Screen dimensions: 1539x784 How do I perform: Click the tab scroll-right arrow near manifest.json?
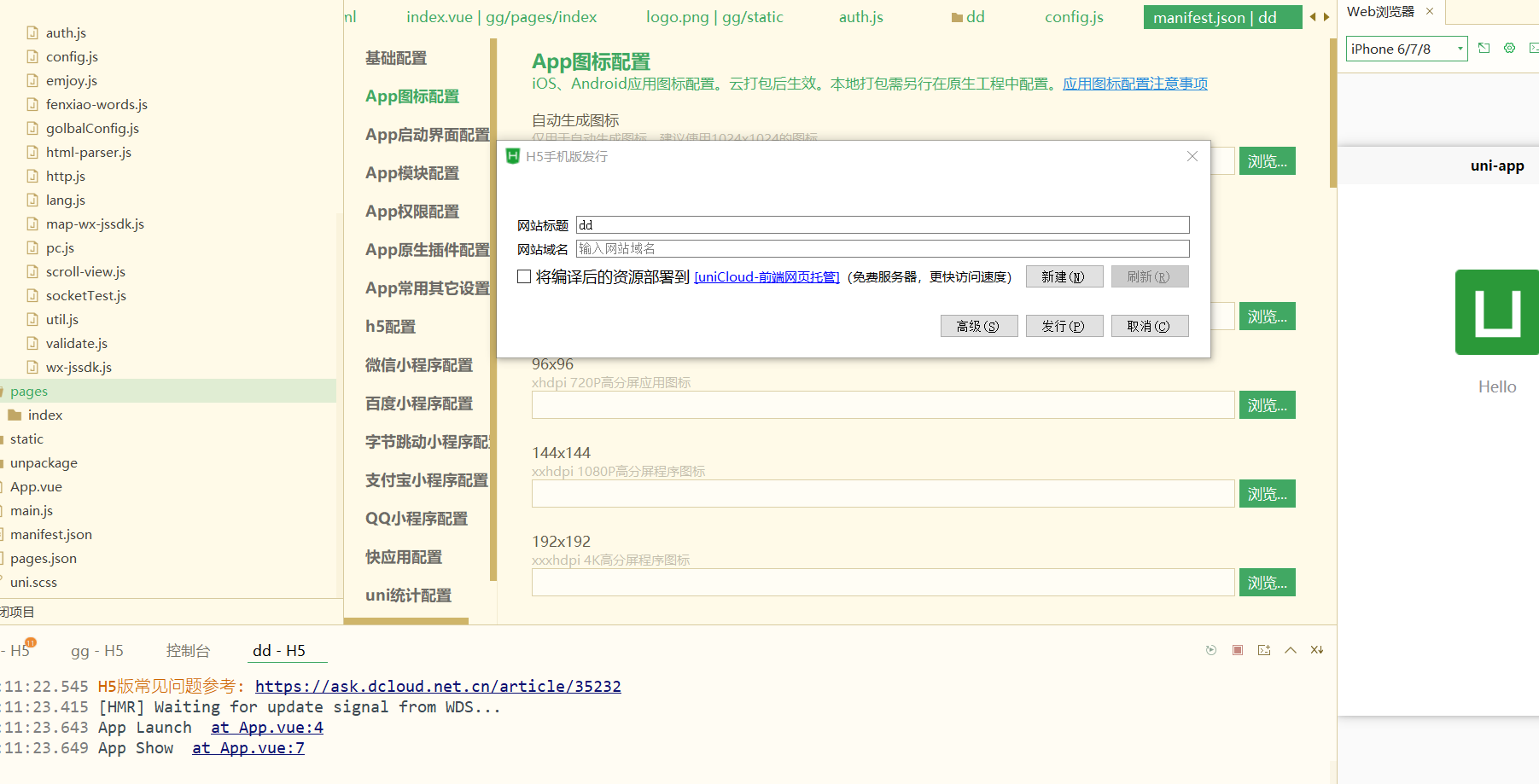[x=1324, y=16]
